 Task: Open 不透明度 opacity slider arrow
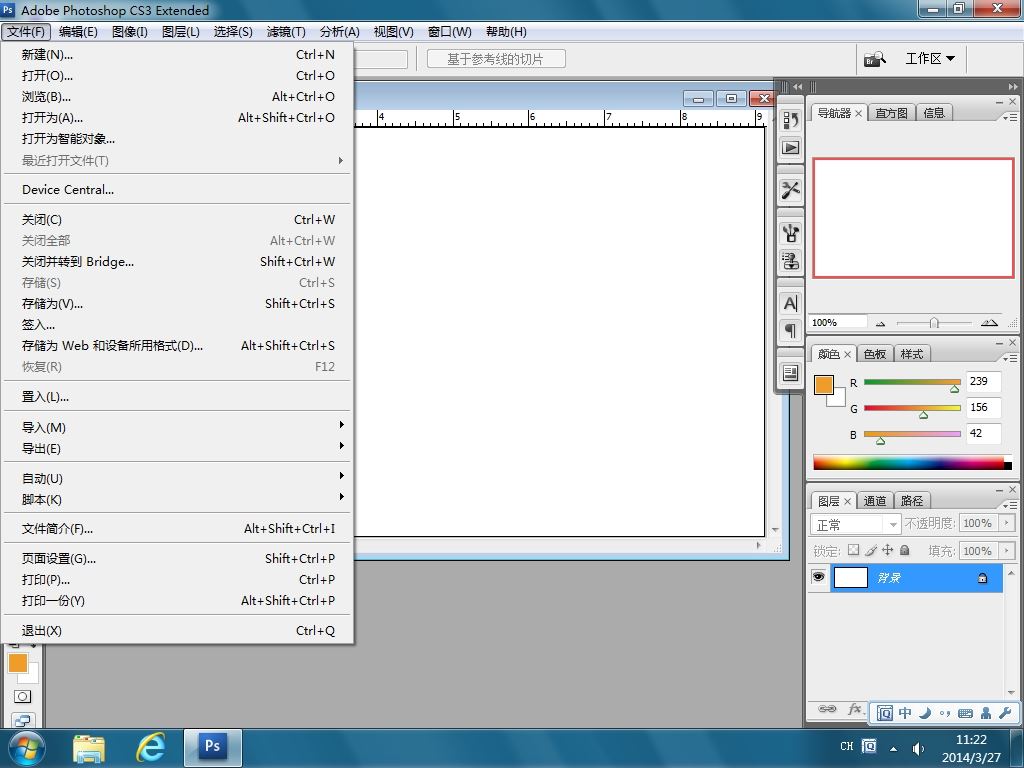click(1008, 523)
